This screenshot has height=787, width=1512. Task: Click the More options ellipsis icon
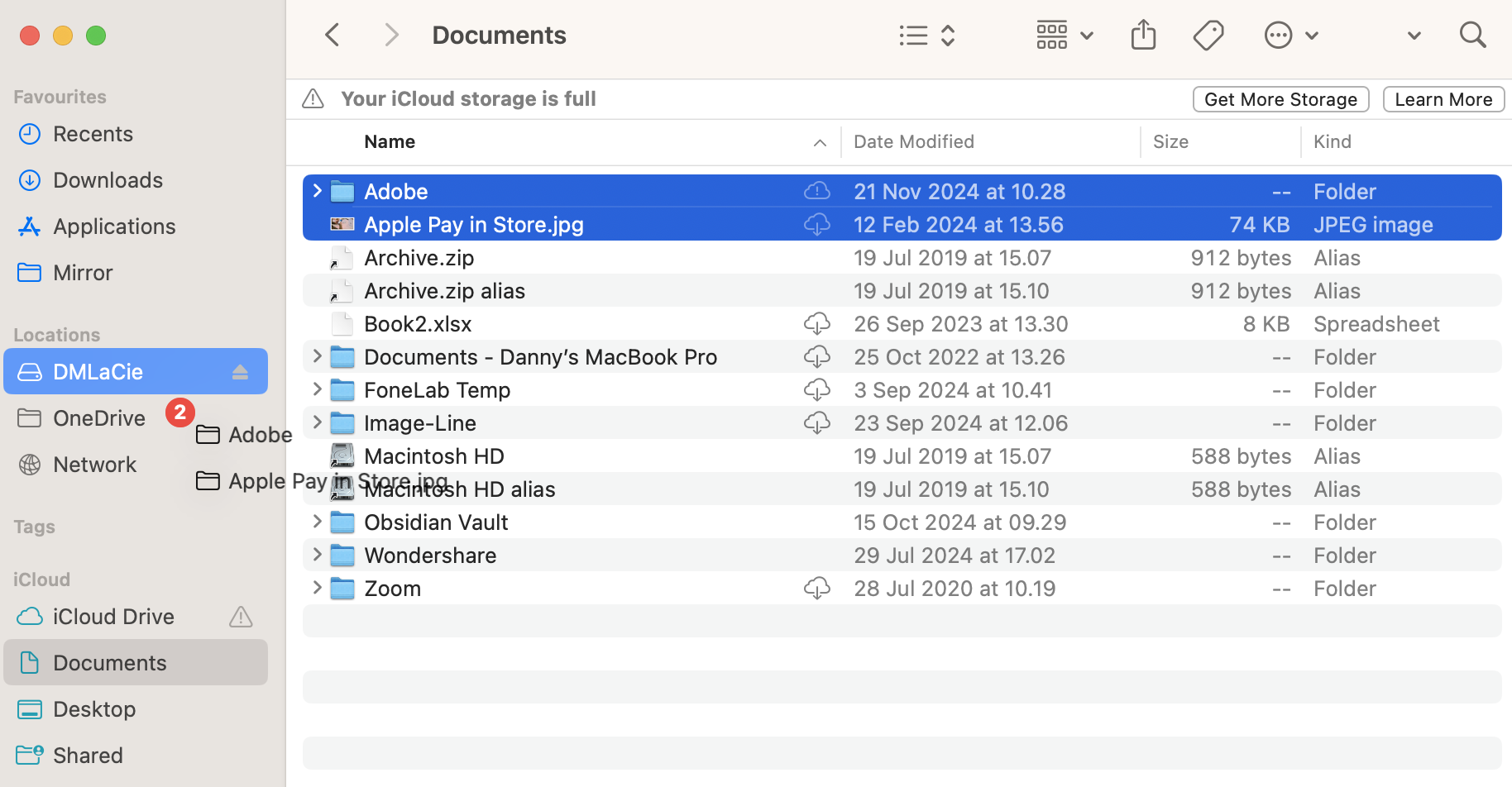point(1278,35)
